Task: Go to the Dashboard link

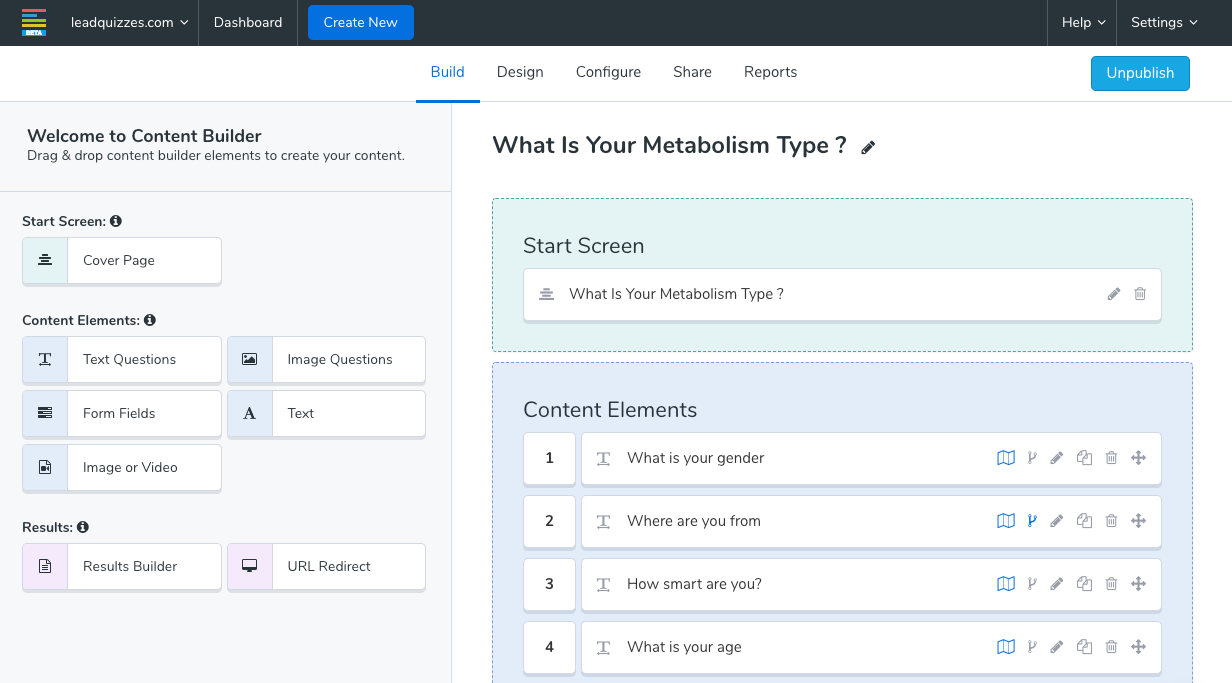Action: pos(248,22)
